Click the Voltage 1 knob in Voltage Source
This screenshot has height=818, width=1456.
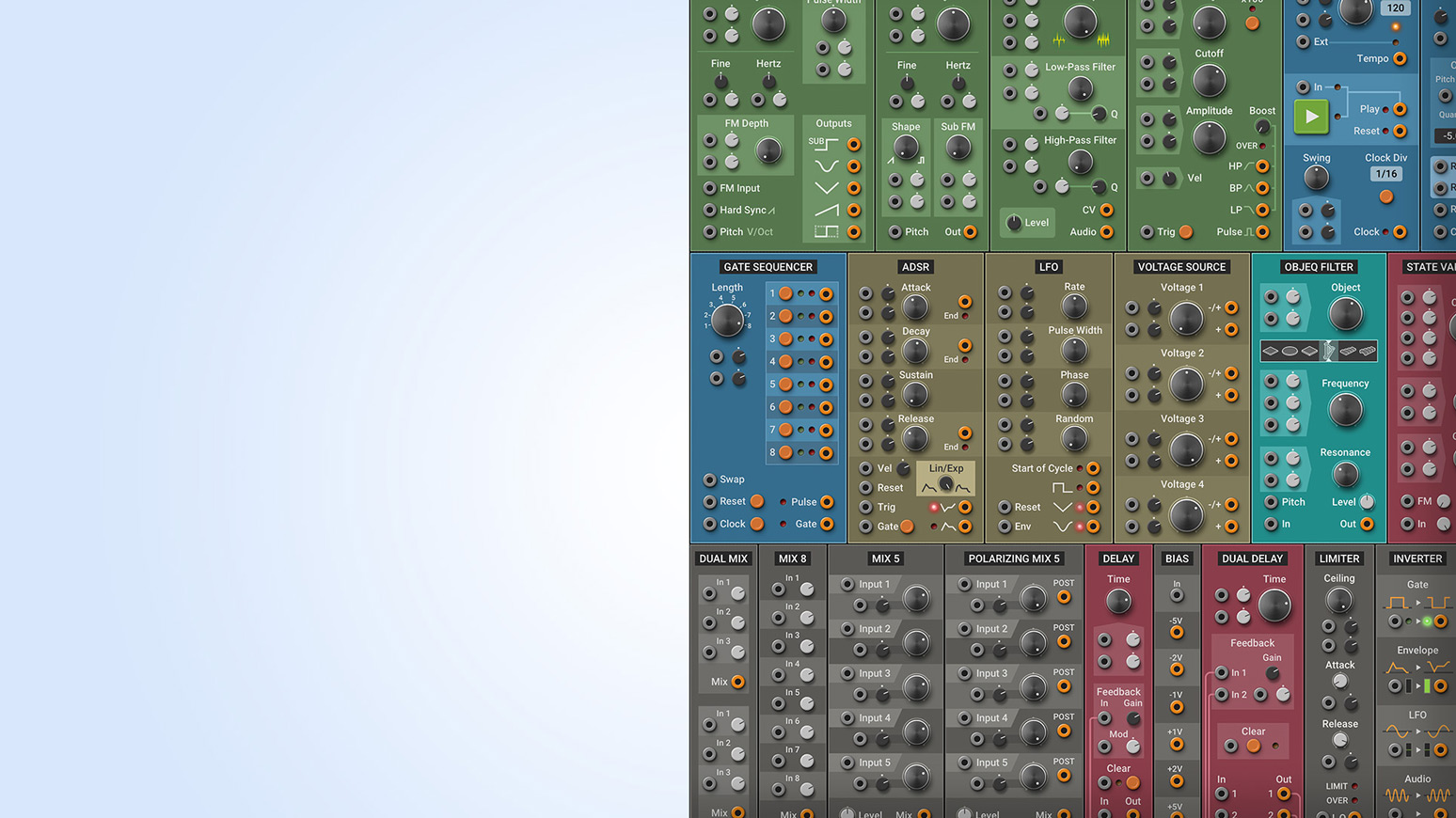click(1186, 318)
